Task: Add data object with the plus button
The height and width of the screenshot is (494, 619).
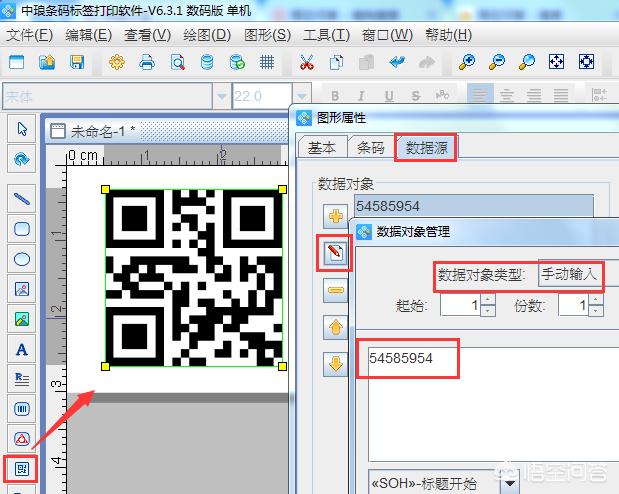Action: pyautogui.click(x=336, y=216)
